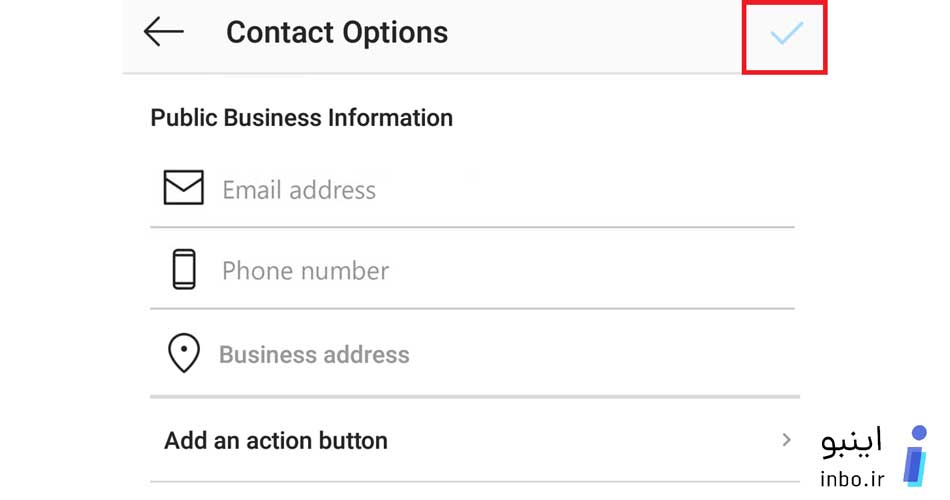
Task: Open the Add an action button option
Action: pos(475,440)
